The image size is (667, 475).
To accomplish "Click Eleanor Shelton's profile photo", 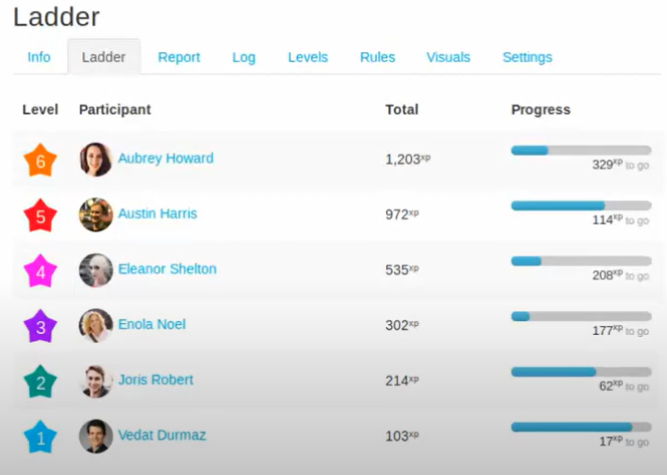I will point(96,270).
